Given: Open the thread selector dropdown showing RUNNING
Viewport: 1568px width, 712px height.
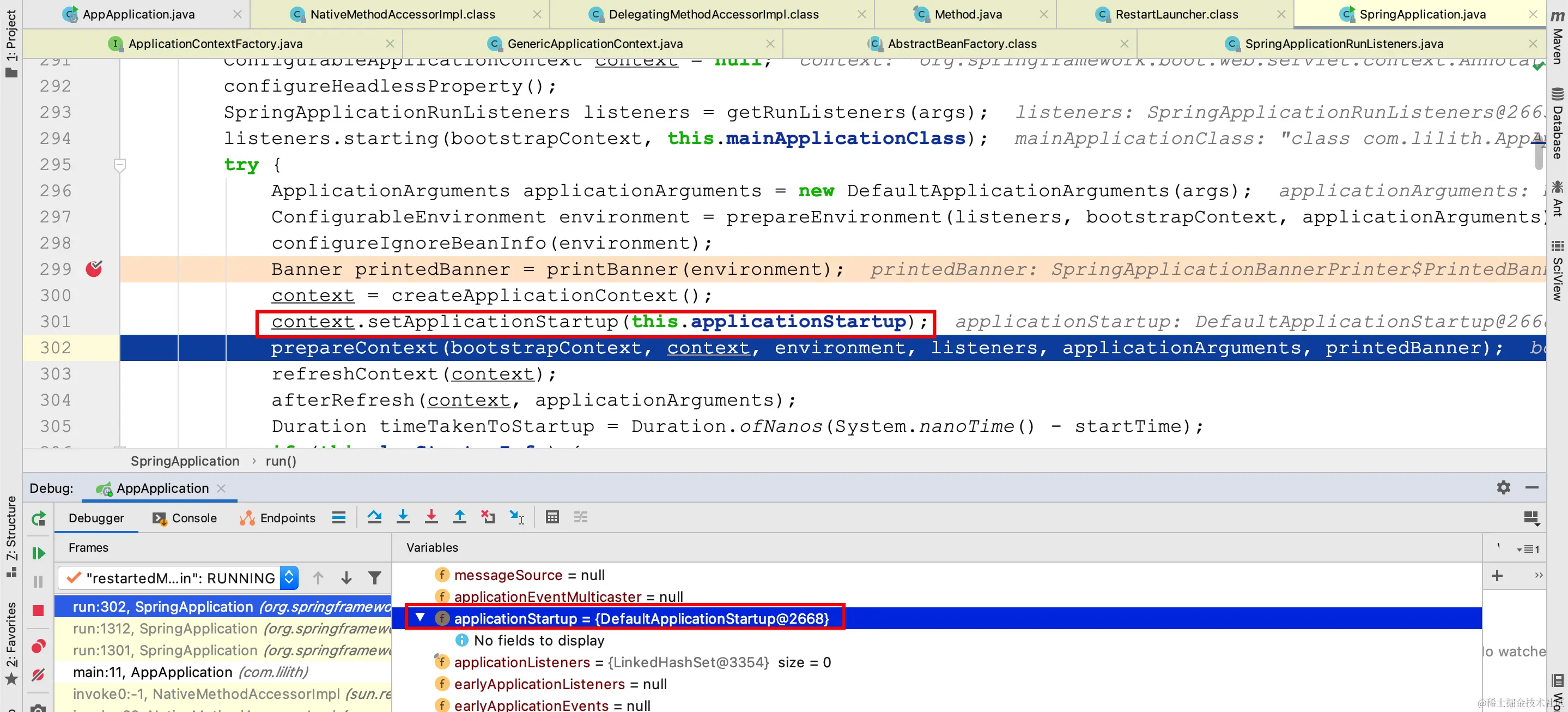Looking at the screenshot, I should coord(289,577).
